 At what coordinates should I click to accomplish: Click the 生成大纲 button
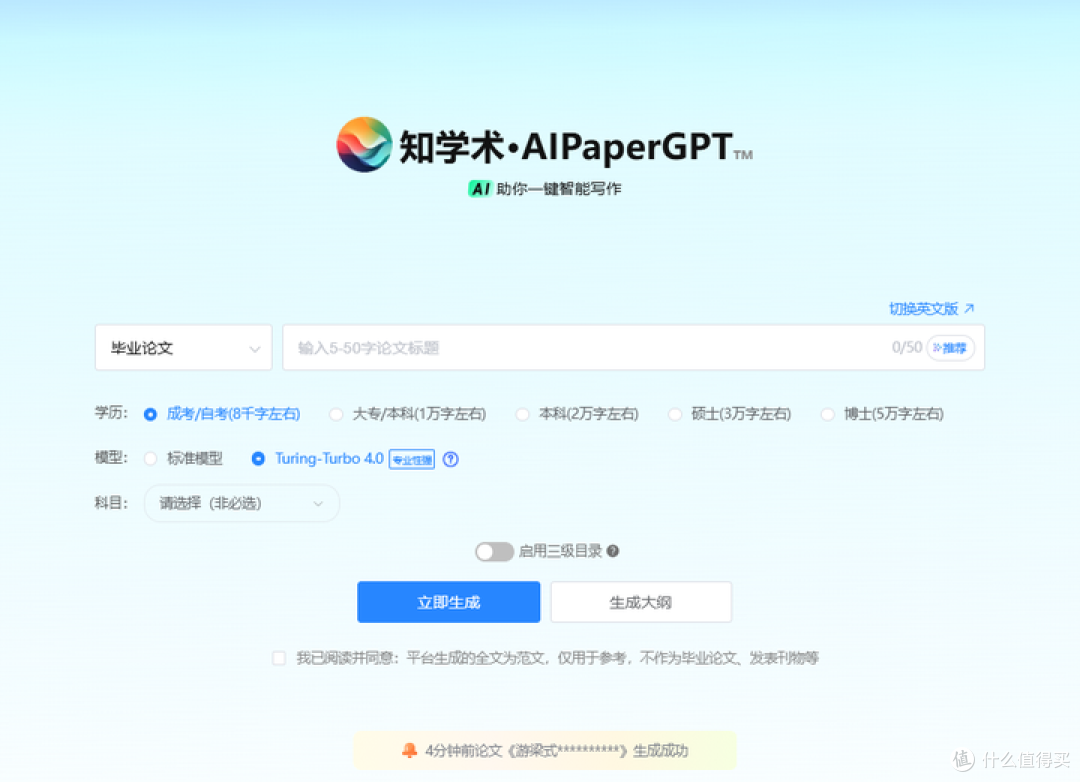click(x=641, y=602)
